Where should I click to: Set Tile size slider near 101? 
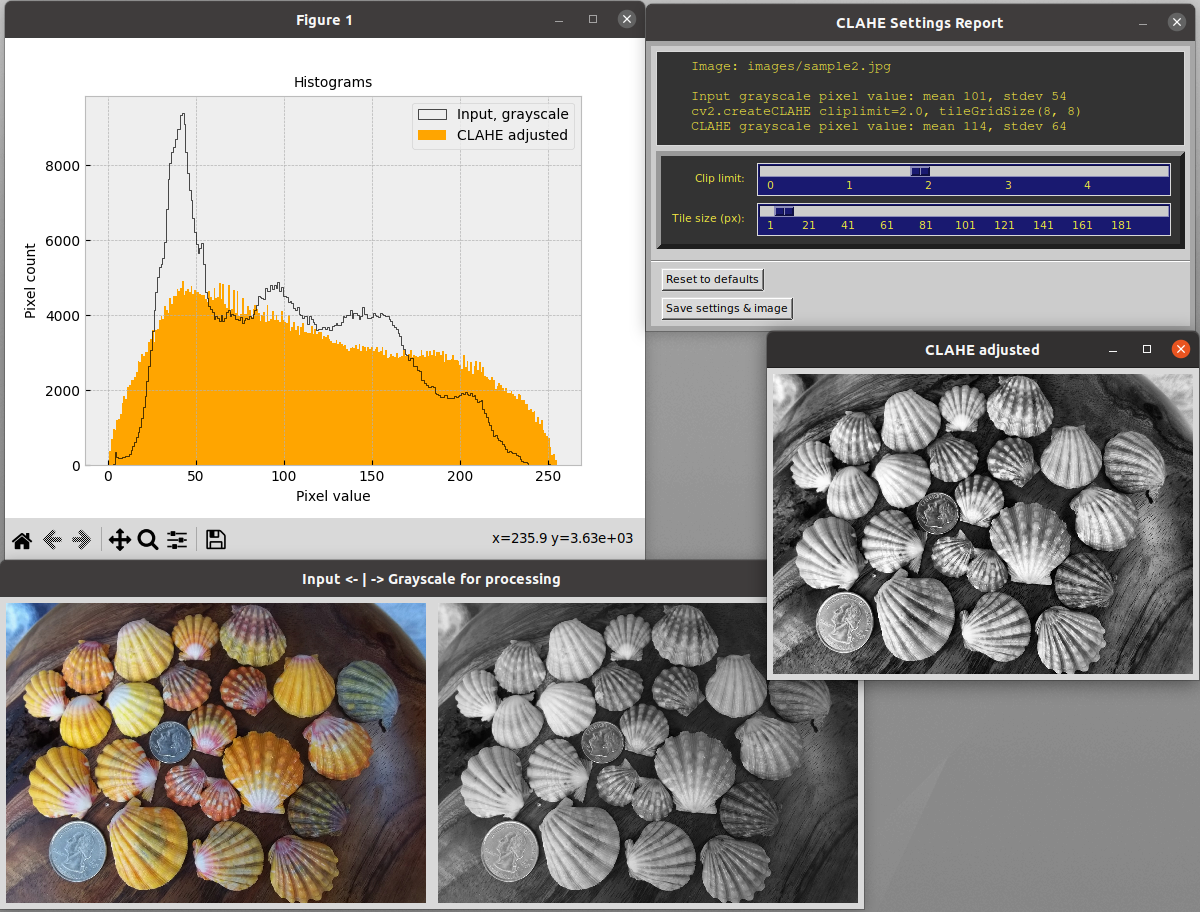(x=965, y=211)
